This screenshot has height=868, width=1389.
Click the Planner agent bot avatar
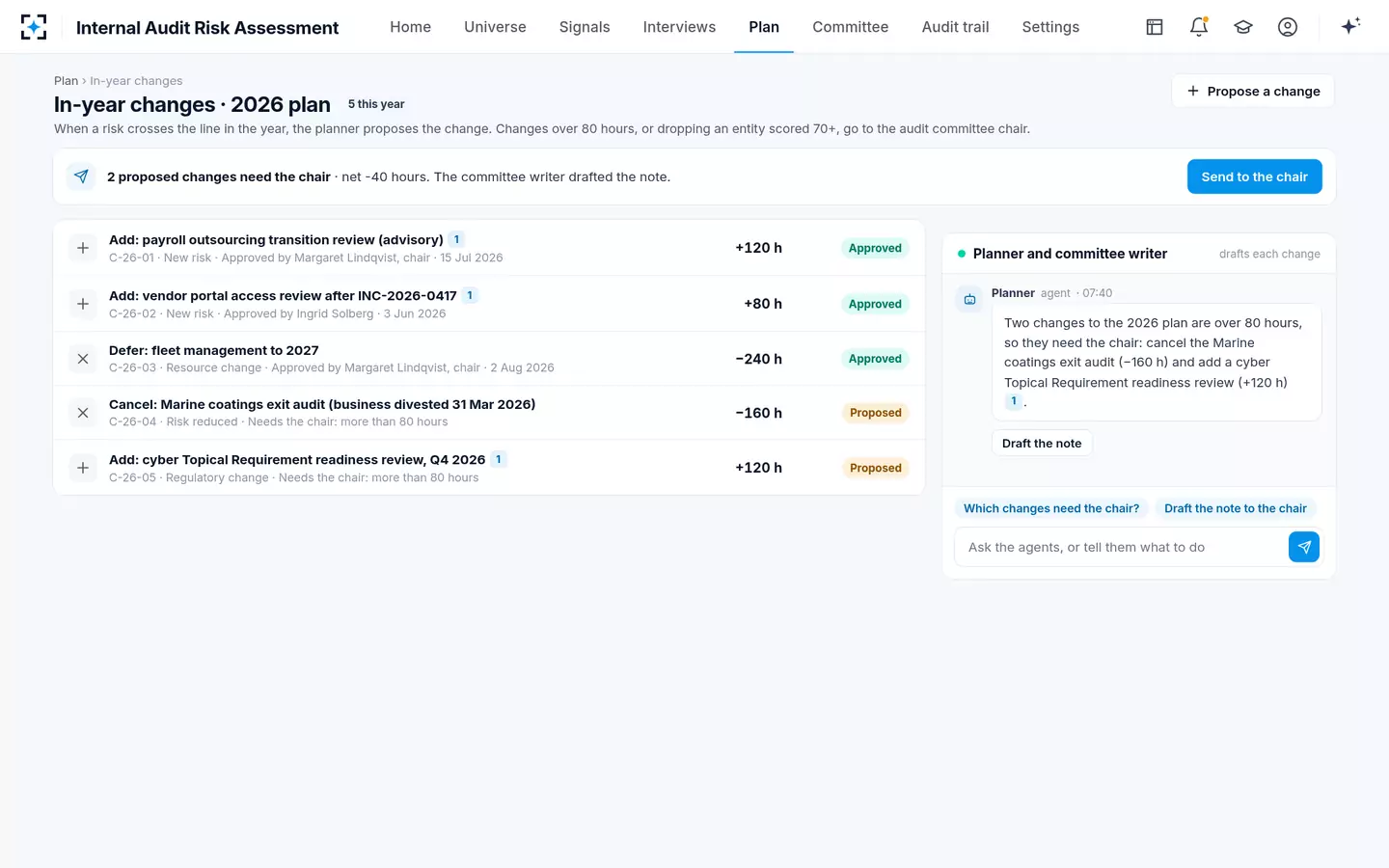(x=969, y=300)
